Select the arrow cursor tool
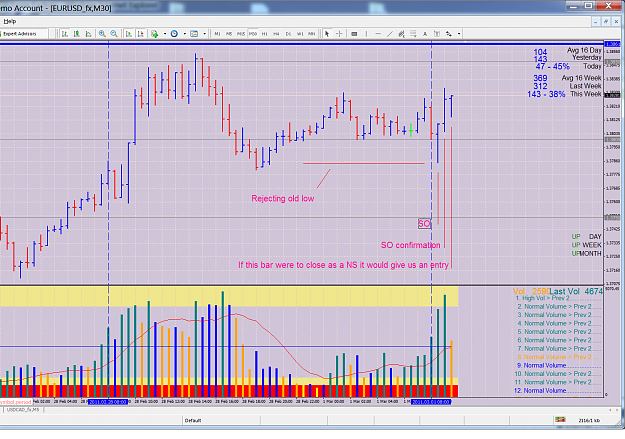The height and width of the screenshot is (439, 625). (327, 34)
